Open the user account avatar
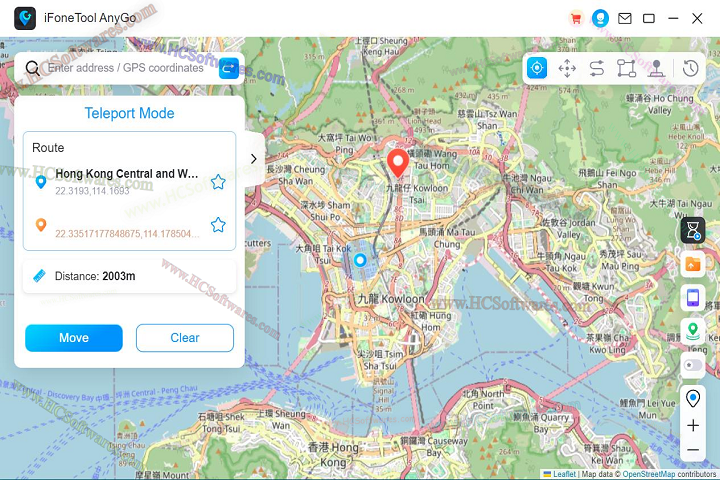Screen dimensions: 720x480 600,18
